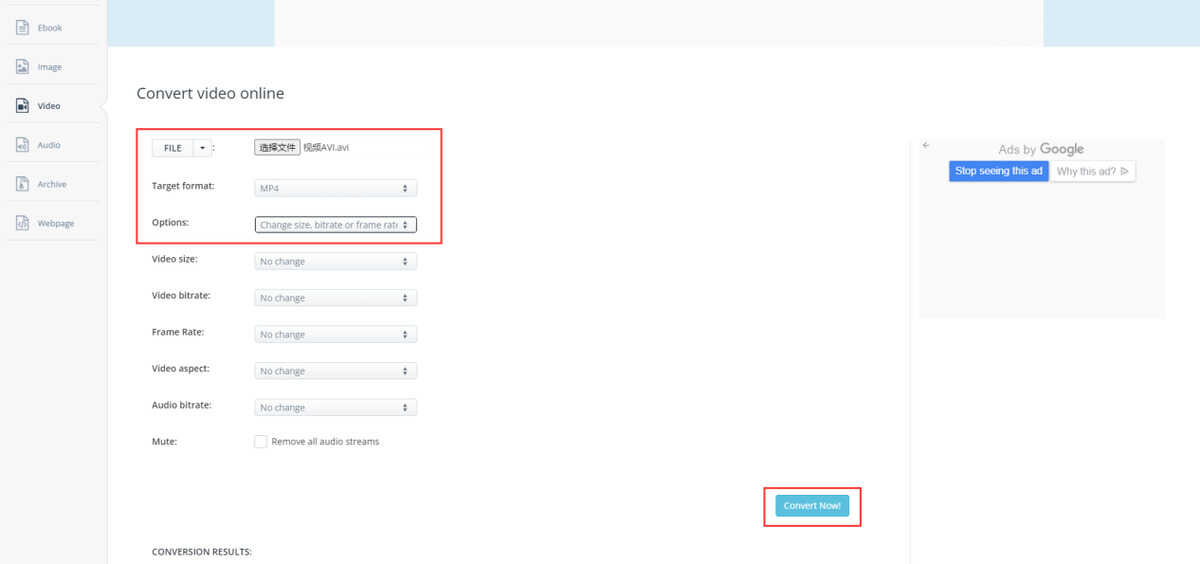Open the Video aspect dropdown
This screenshot has width=1200, height=564.
tap(336, 371)
